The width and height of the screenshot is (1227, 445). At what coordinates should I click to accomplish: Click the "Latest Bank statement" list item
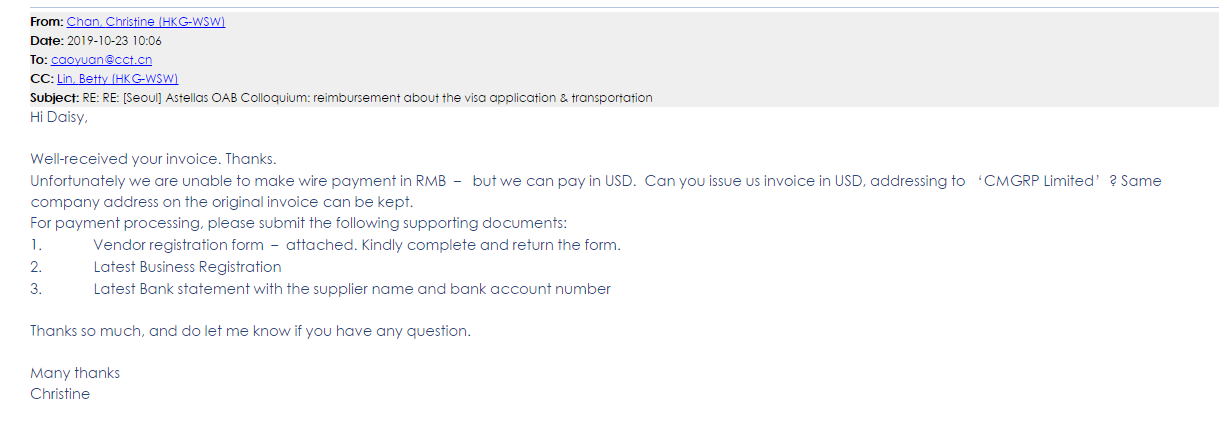point(352,289)
